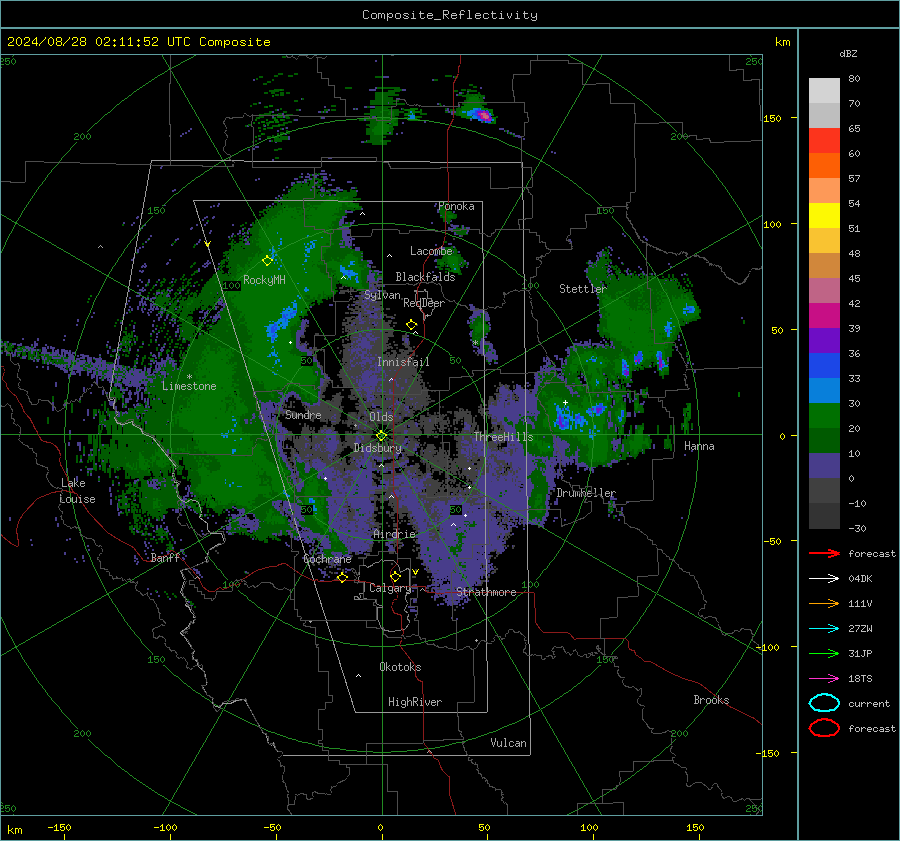The image size is (900, 841).
Task: Select the green 20-30 dBZ swatch
Action: (824, 416)
